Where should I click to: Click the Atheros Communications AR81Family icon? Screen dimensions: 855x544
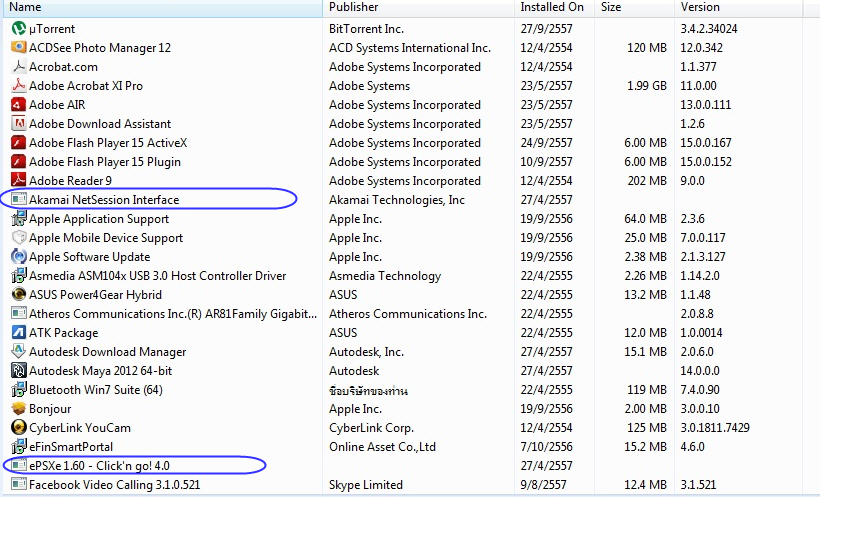[x=19, y=313]
